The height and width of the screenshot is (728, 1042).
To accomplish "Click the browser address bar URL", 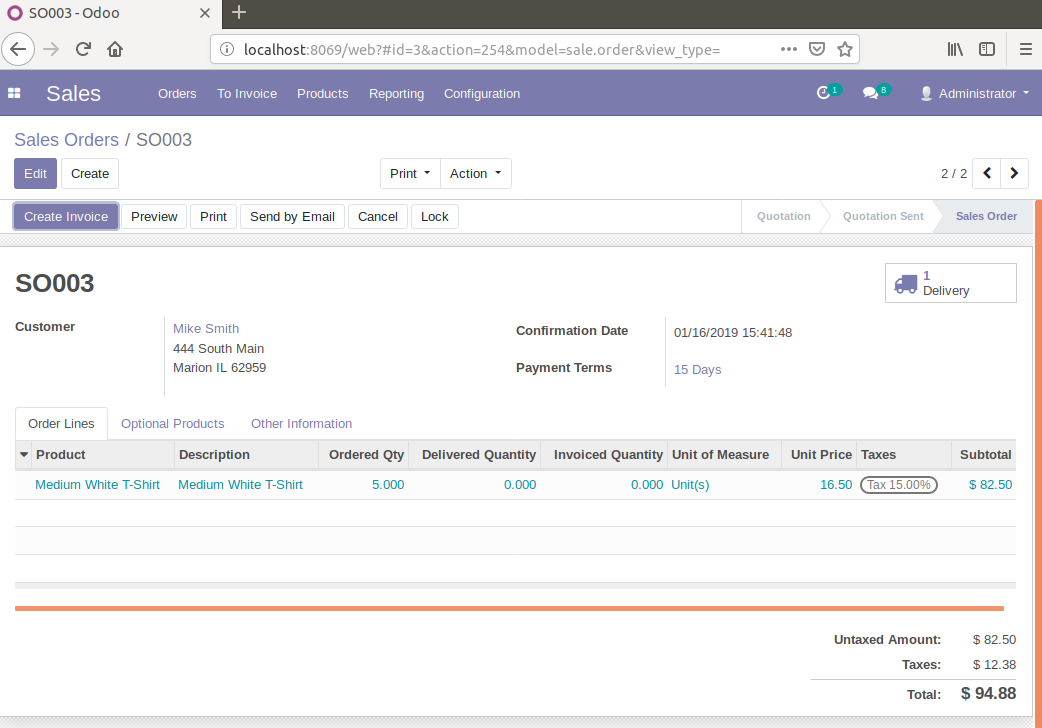I will pyautogui.click(x=482, y=49).
